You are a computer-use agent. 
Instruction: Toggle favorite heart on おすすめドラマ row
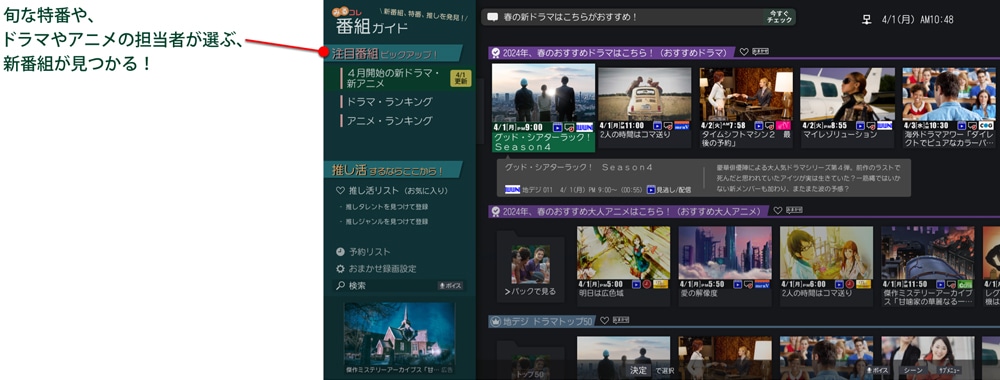(x=744, y=52)
